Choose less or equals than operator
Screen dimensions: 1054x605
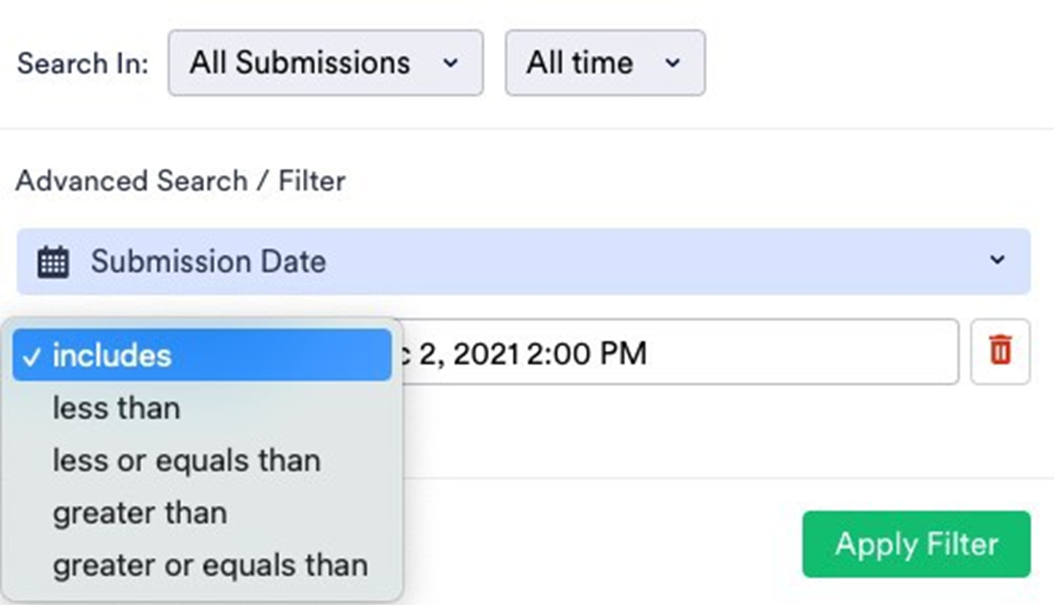click(x=186, y=461)
